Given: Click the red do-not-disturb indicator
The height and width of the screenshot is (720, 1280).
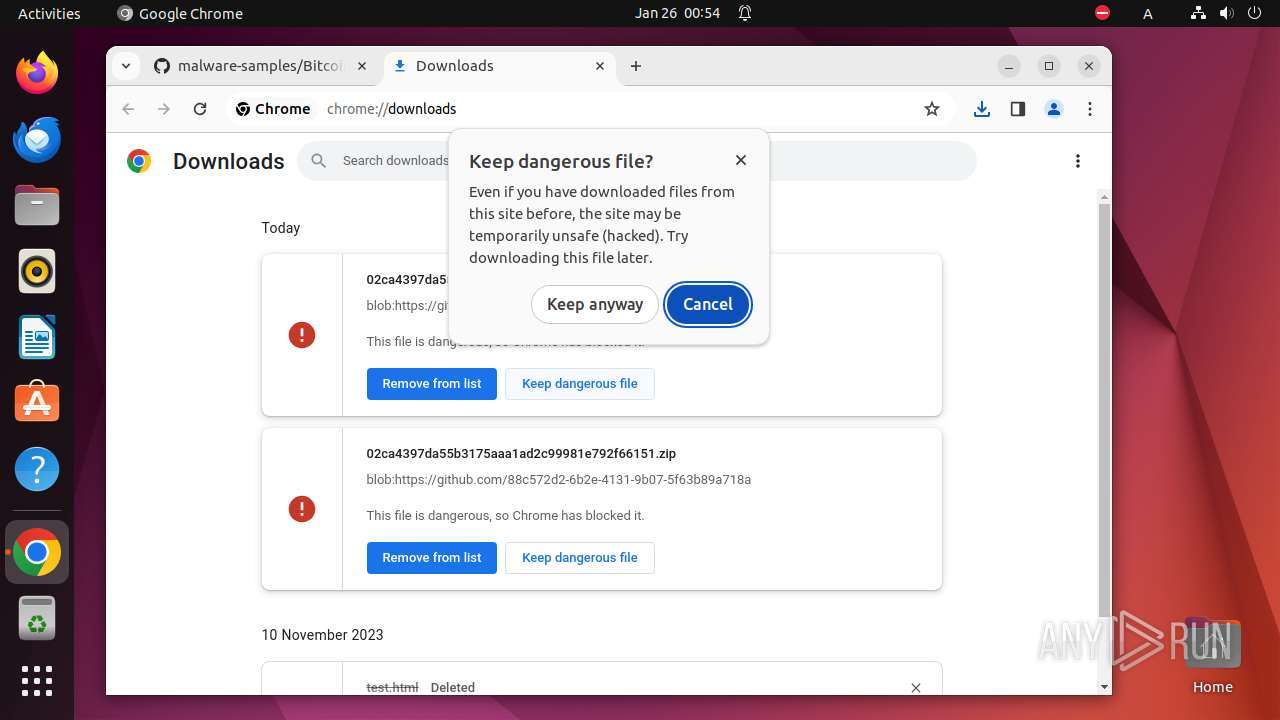Looking at the screenshot, I should (1103, 13).
